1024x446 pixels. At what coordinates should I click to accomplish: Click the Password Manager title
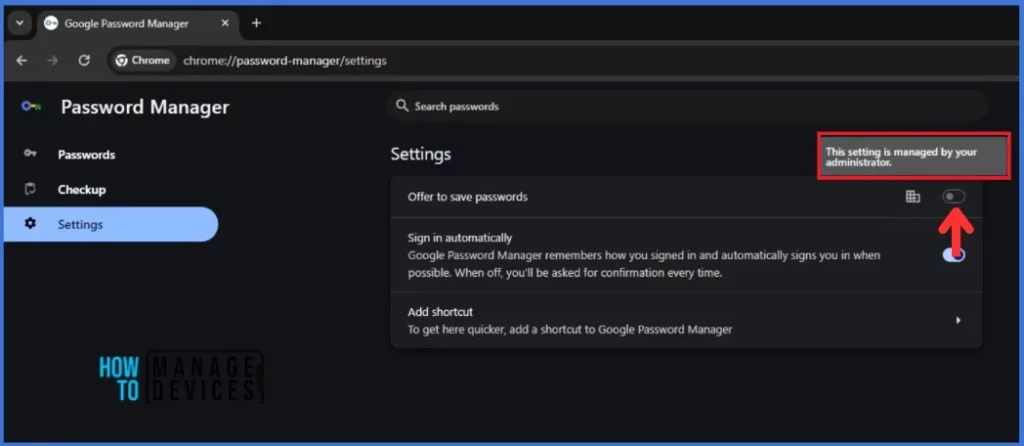click(x=145, y=107)
